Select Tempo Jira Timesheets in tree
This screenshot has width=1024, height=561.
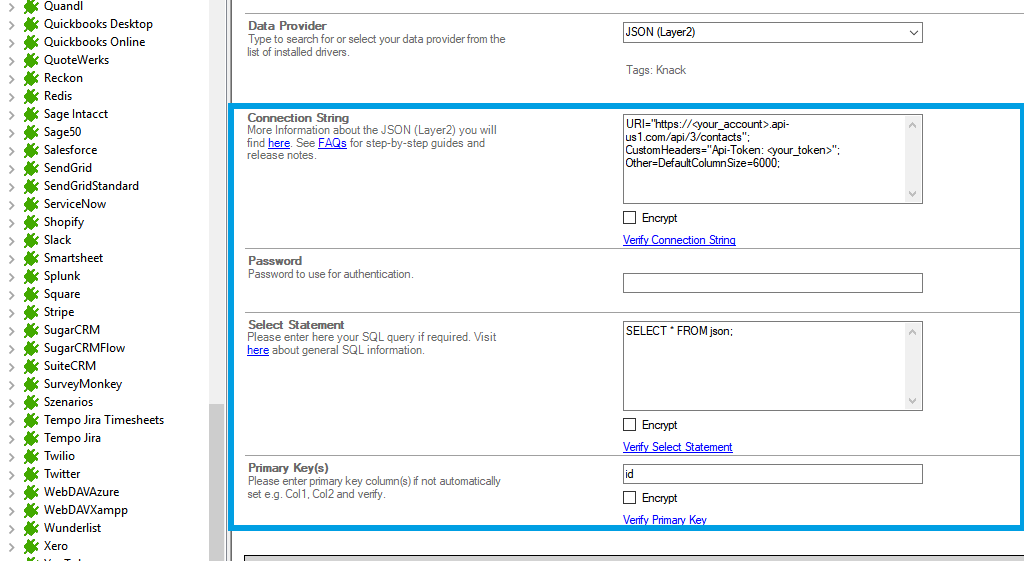click(103, 420)
